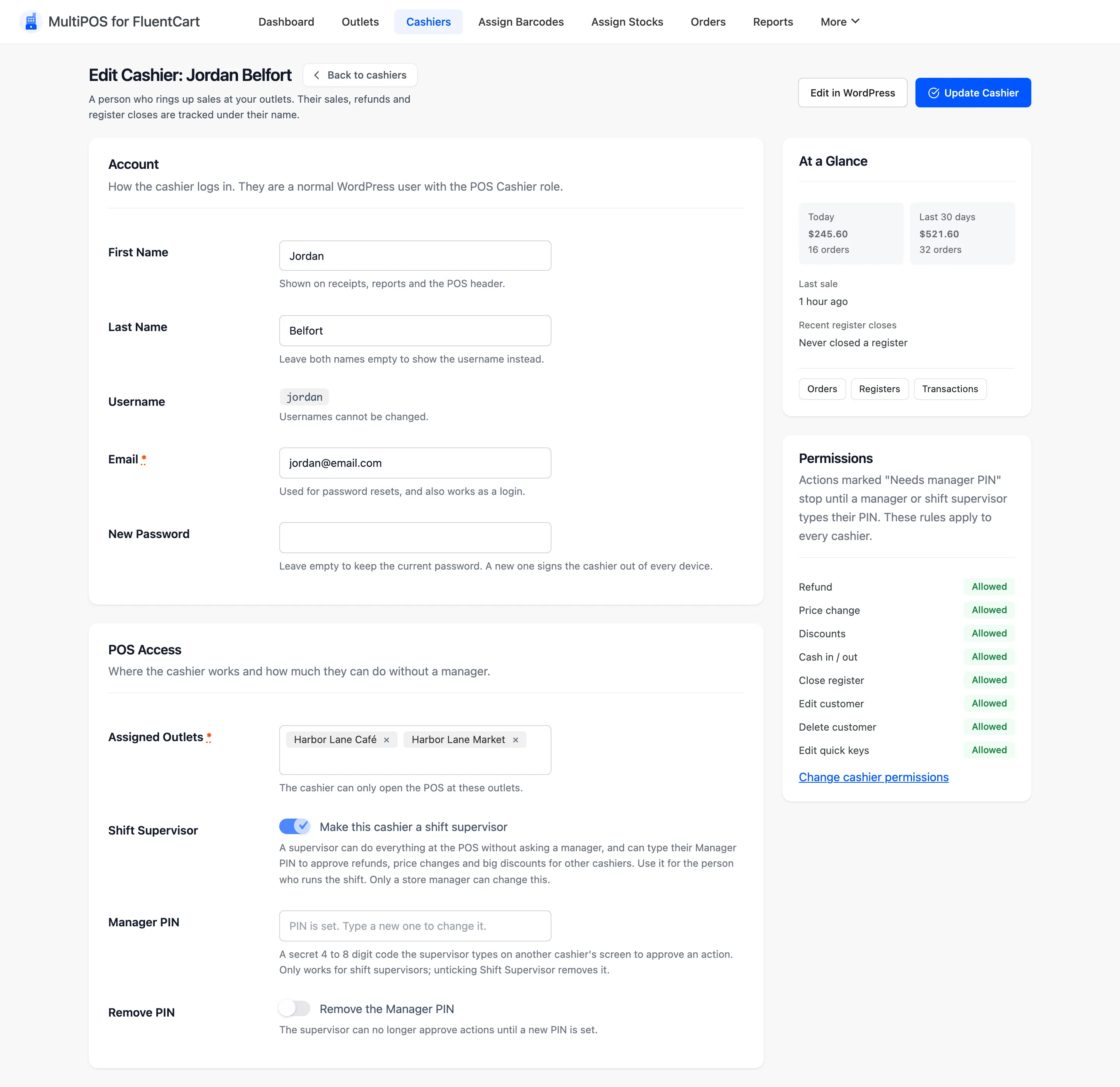This screenshot has height=1087, width=1120.
Task: View cashier's Registers
Action: (x=879, y=389)
